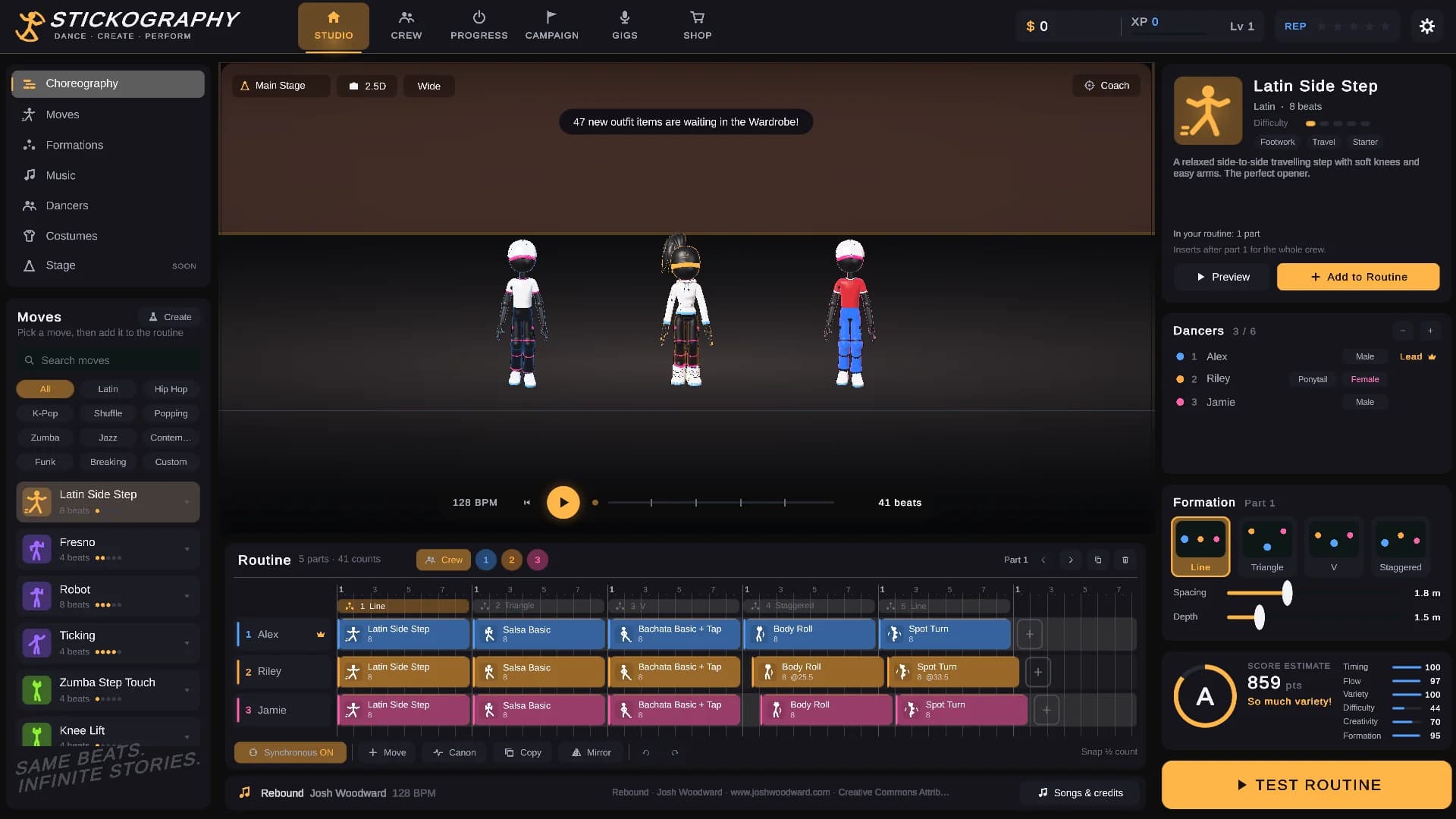Viewport: 1456px width, 819px height.
Task: Expand the Fresno move entry
Action: pos(187,549)
